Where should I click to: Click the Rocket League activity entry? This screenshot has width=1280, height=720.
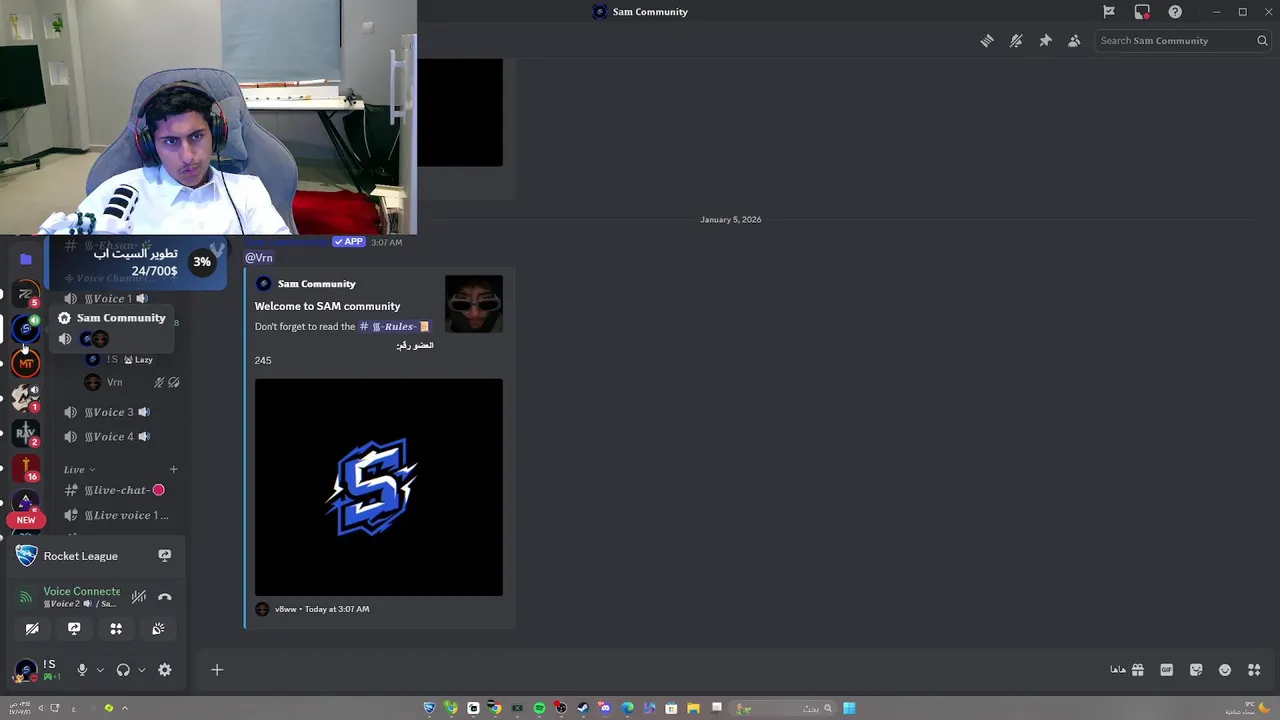81,556
